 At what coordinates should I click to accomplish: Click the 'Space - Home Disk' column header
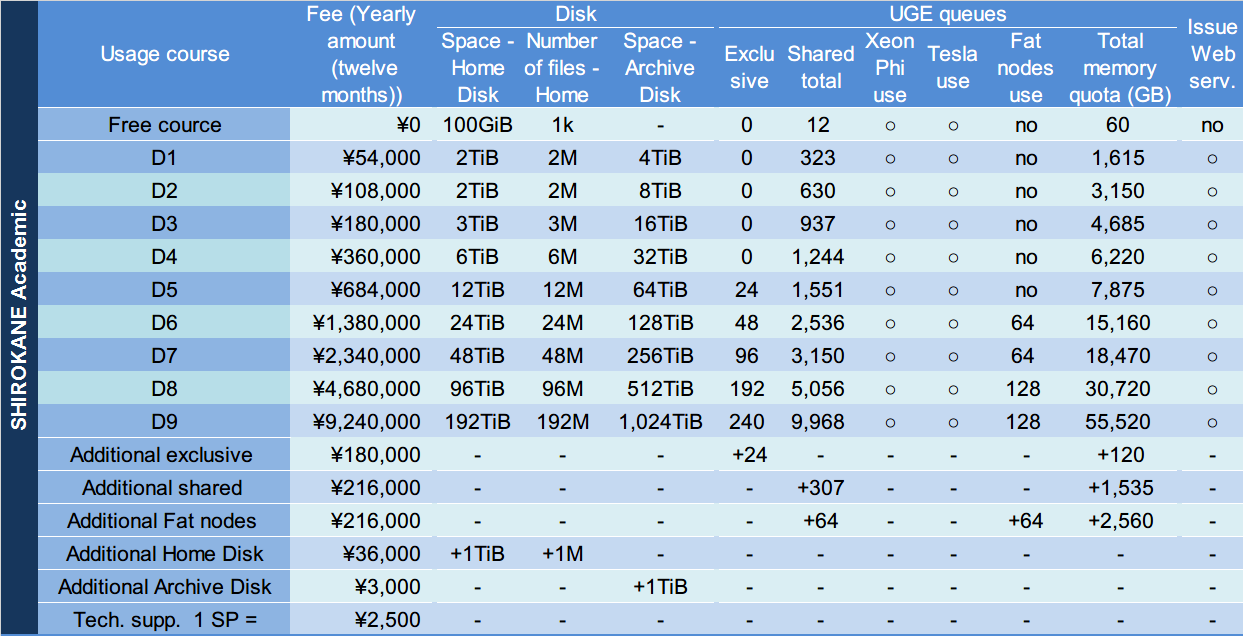click(x=477, y=68)
